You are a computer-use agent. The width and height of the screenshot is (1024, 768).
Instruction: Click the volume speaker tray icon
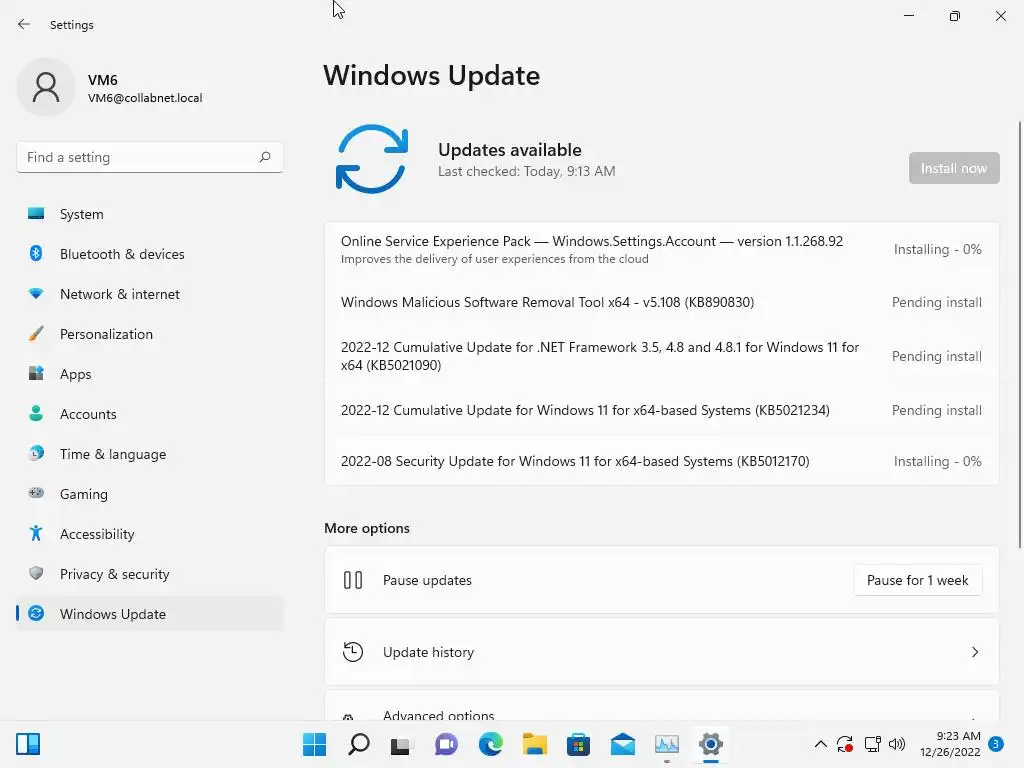(897, 744)
